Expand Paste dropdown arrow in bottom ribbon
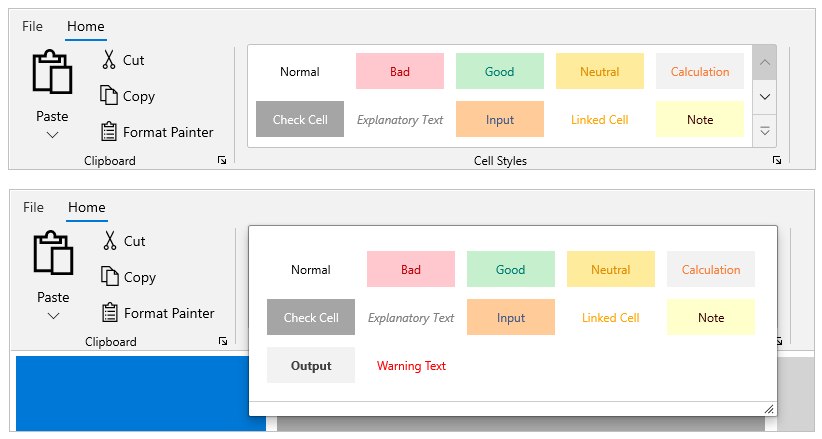822x439 pixels. click(x=53, y=316)
